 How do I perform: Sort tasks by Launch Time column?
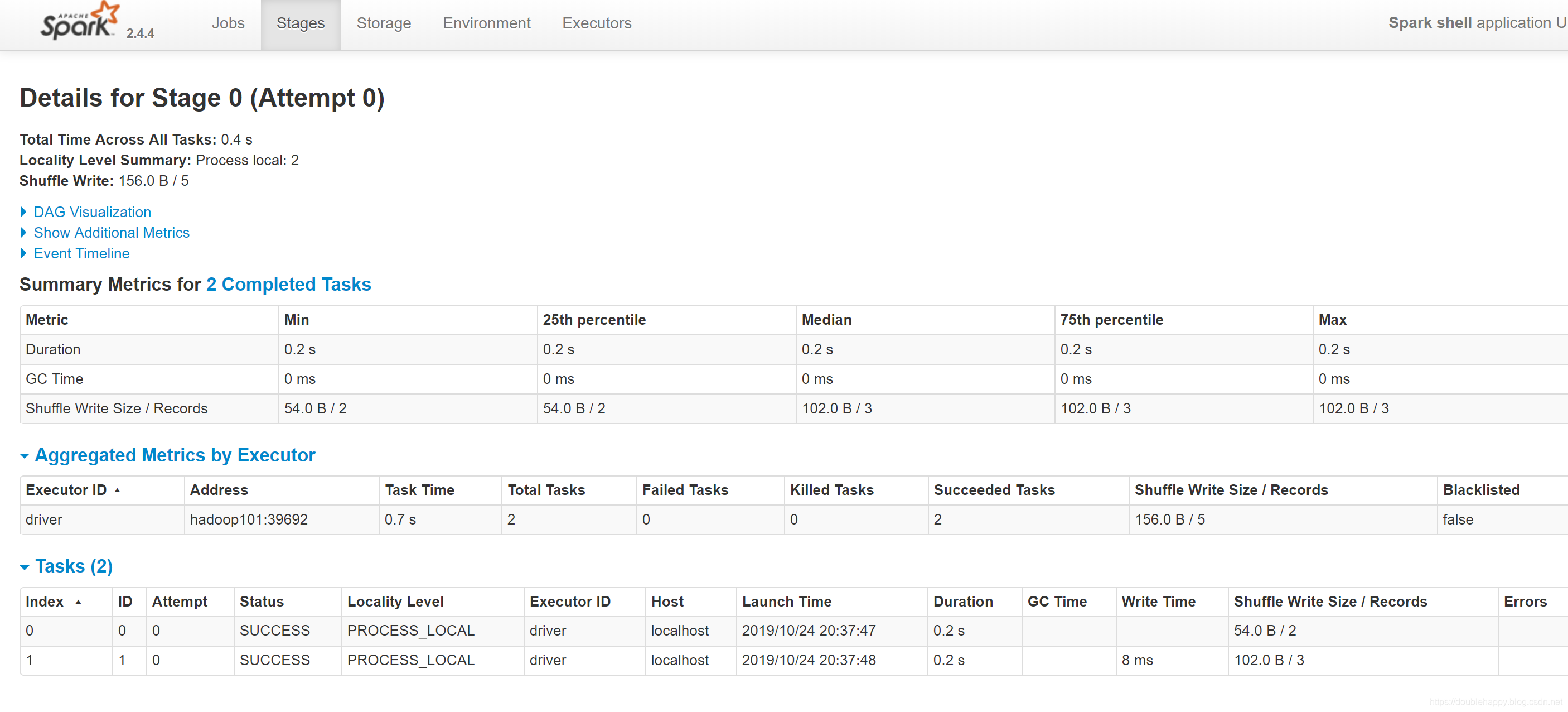[786, 602]
